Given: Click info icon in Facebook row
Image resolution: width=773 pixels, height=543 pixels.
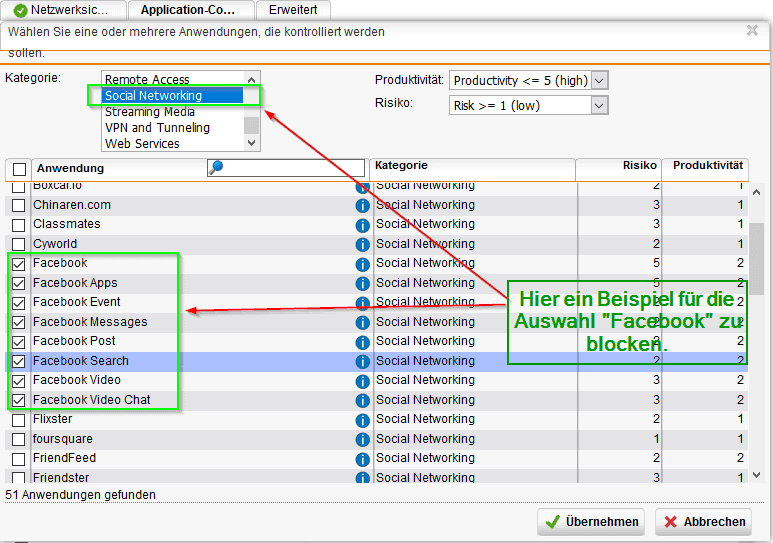Looking at the screenshot, I should click(x=362, y=264).
